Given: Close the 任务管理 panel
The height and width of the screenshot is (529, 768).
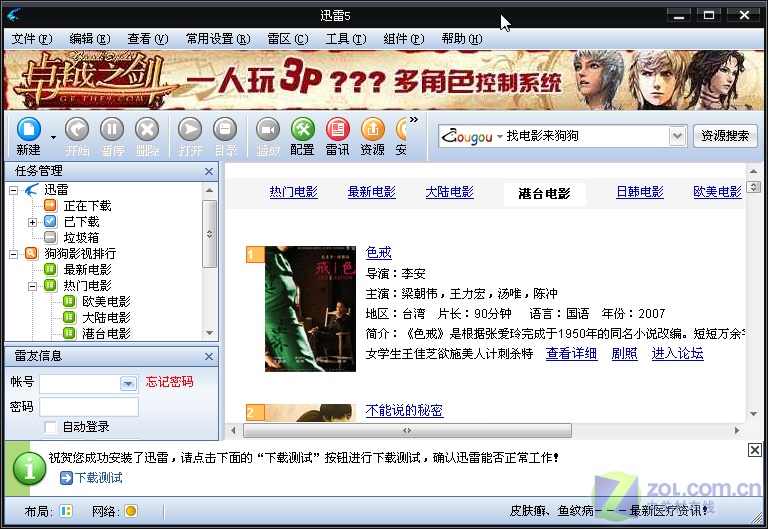Looking at the screenshot, I should click(209, 171).
